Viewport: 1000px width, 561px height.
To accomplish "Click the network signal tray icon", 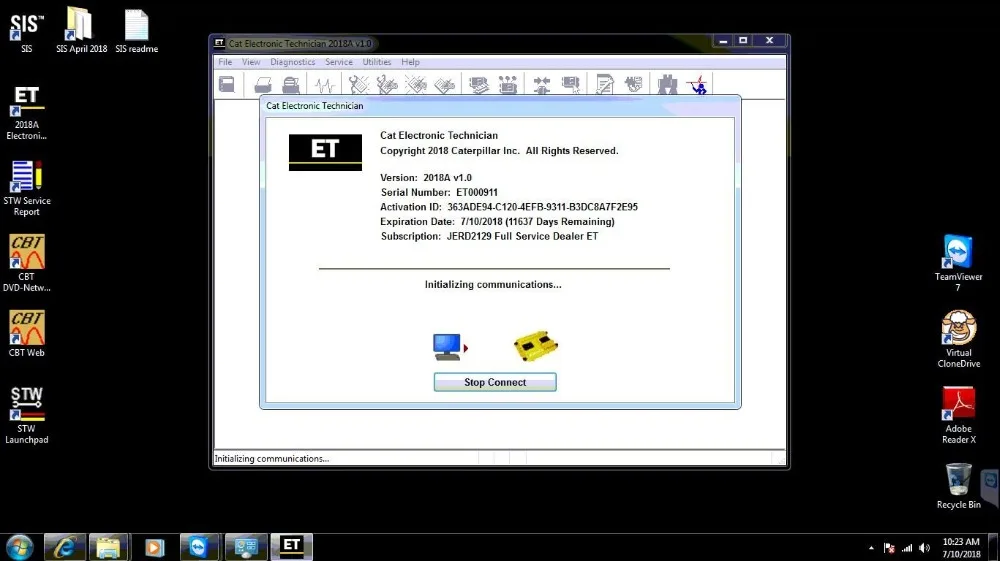I will tap(907, 548).
